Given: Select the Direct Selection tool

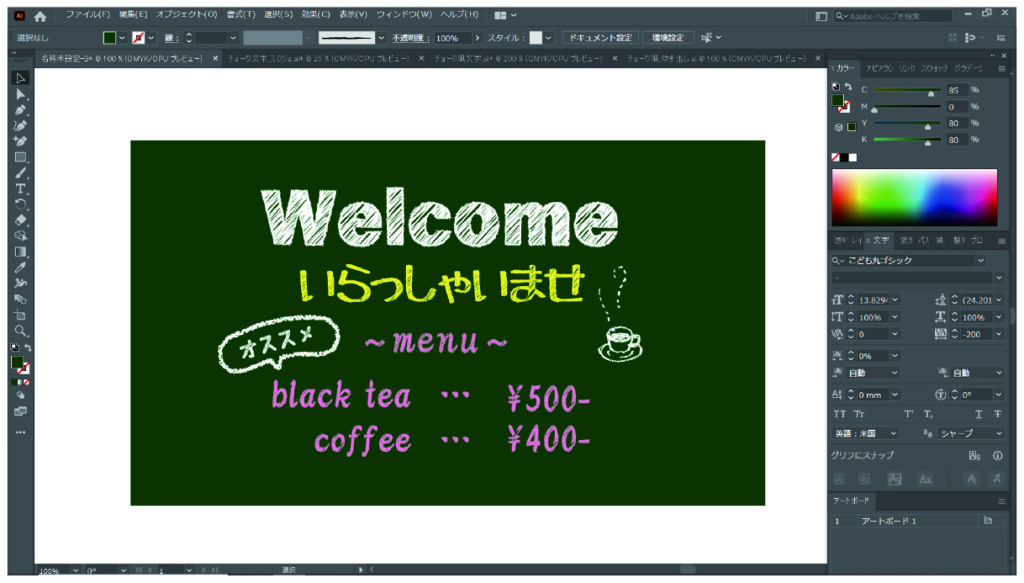Looking at the screenshot, I should [20, 95].
